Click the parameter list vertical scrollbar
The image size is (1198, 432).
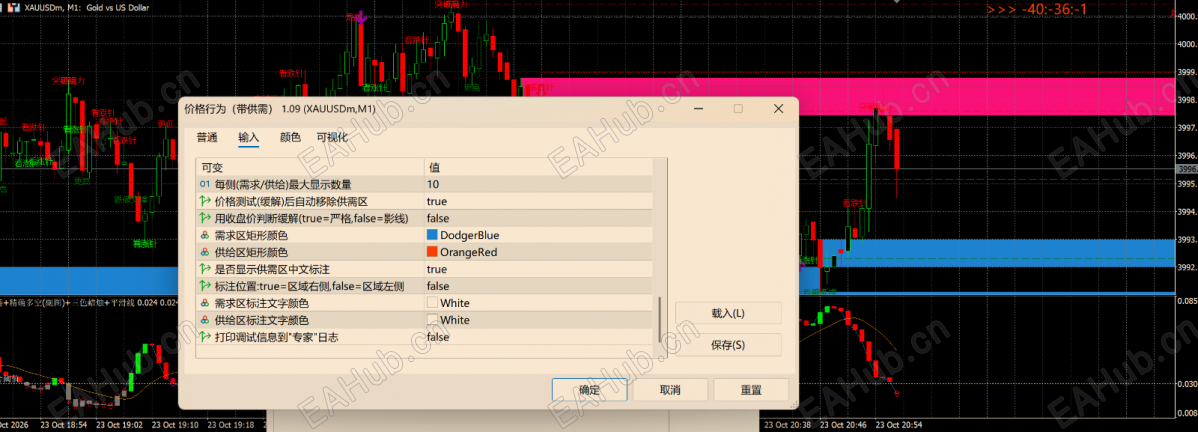[x=661, y=320]
